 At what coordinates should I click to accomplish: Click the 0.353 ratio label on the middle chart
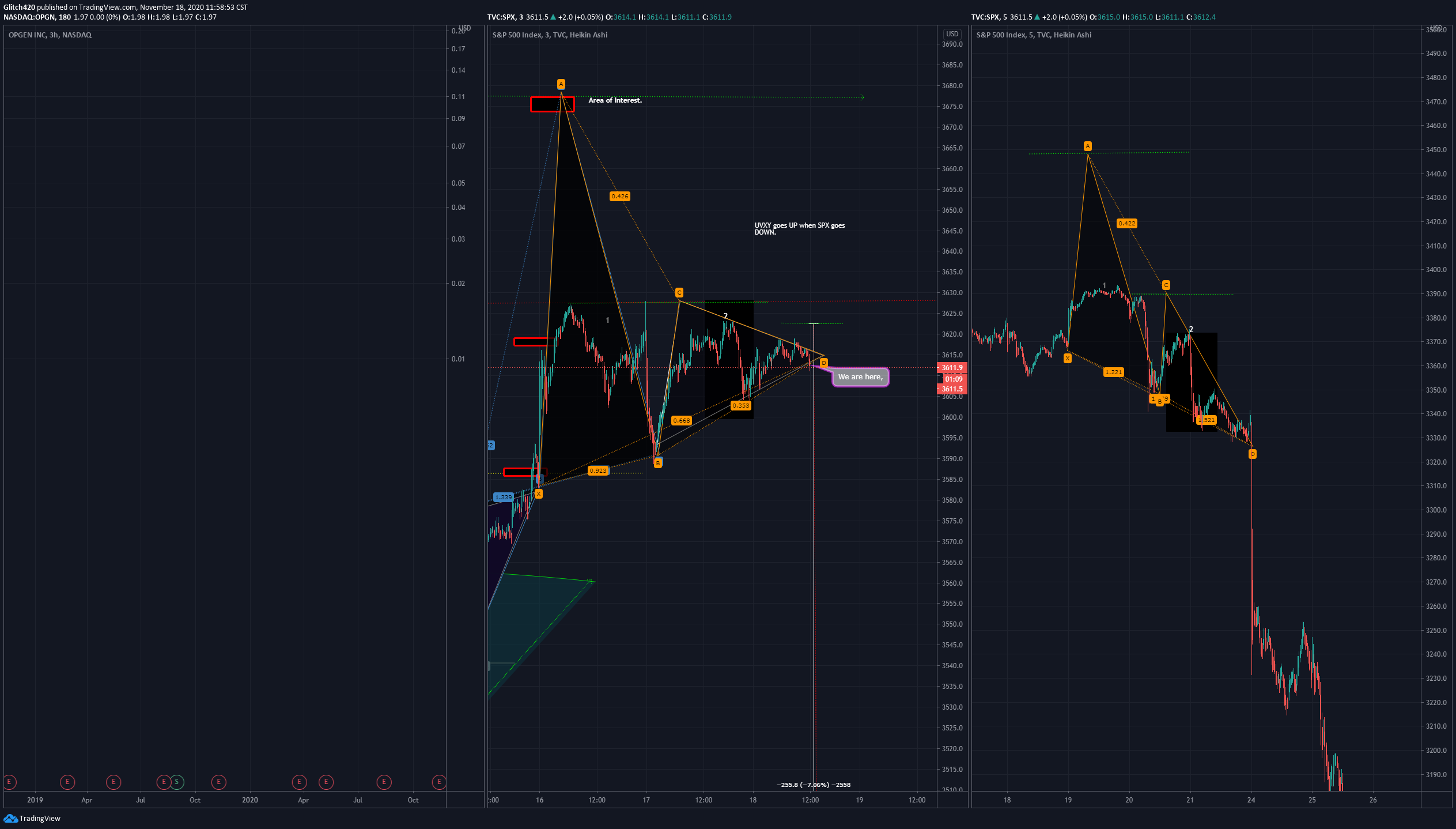point(741,406)
